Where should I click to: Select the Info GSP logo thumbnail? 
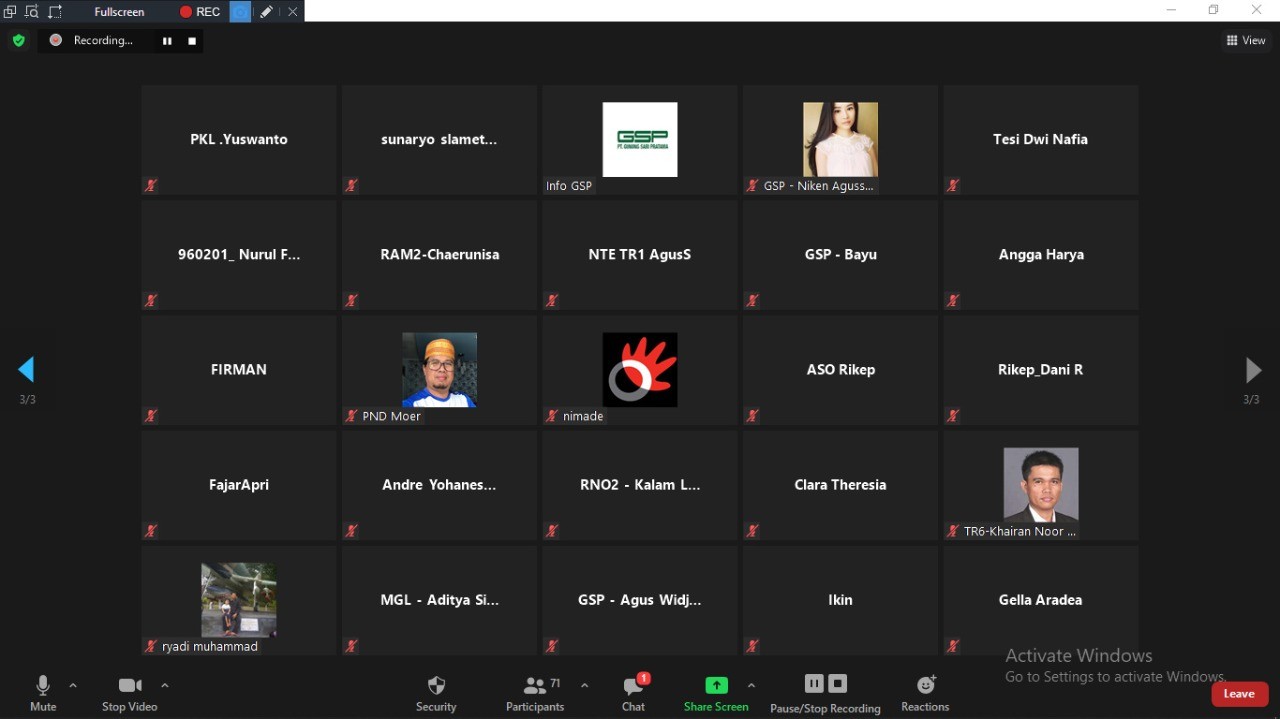[x=640, y=139]
